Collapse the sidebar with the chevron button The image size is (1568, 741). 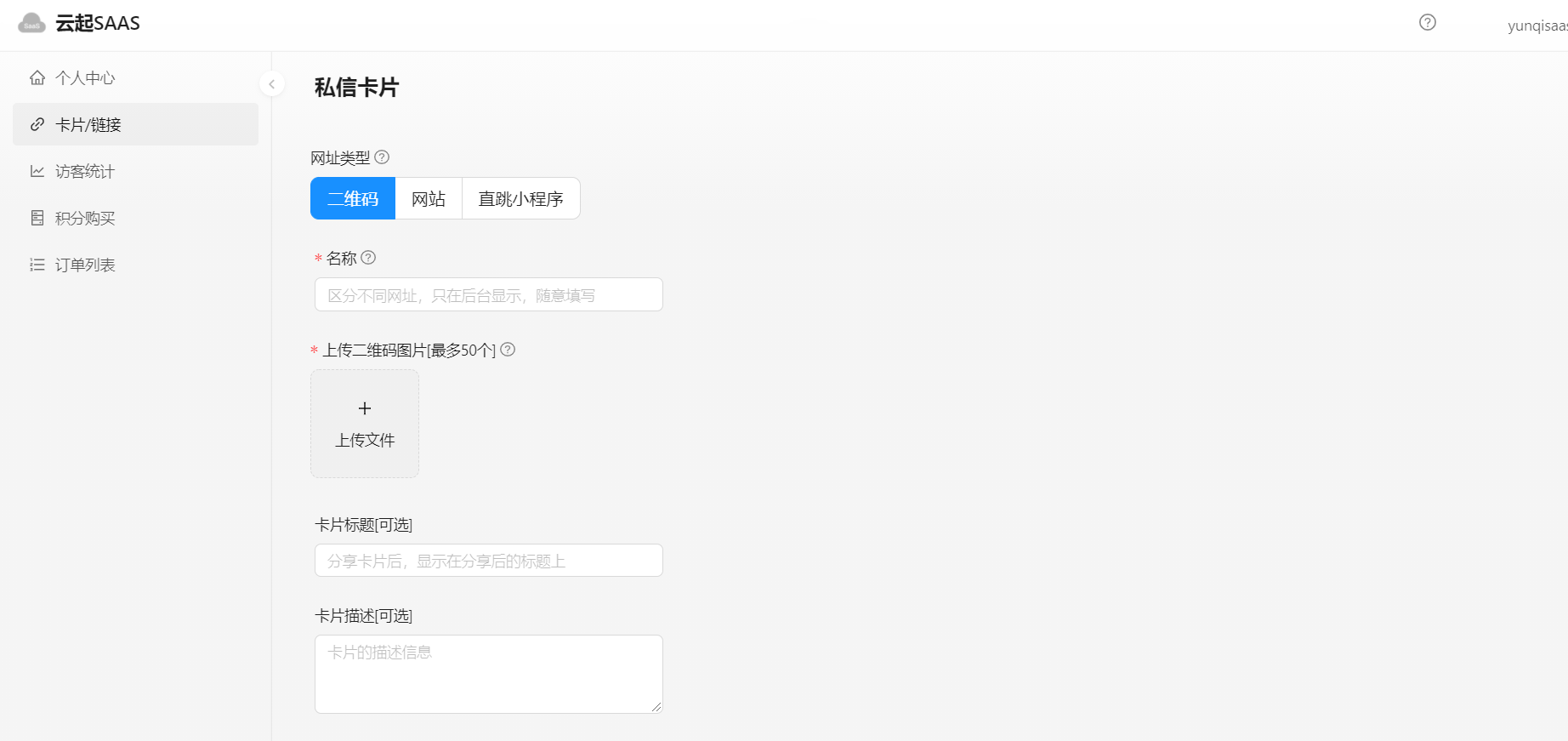[271, 83]
